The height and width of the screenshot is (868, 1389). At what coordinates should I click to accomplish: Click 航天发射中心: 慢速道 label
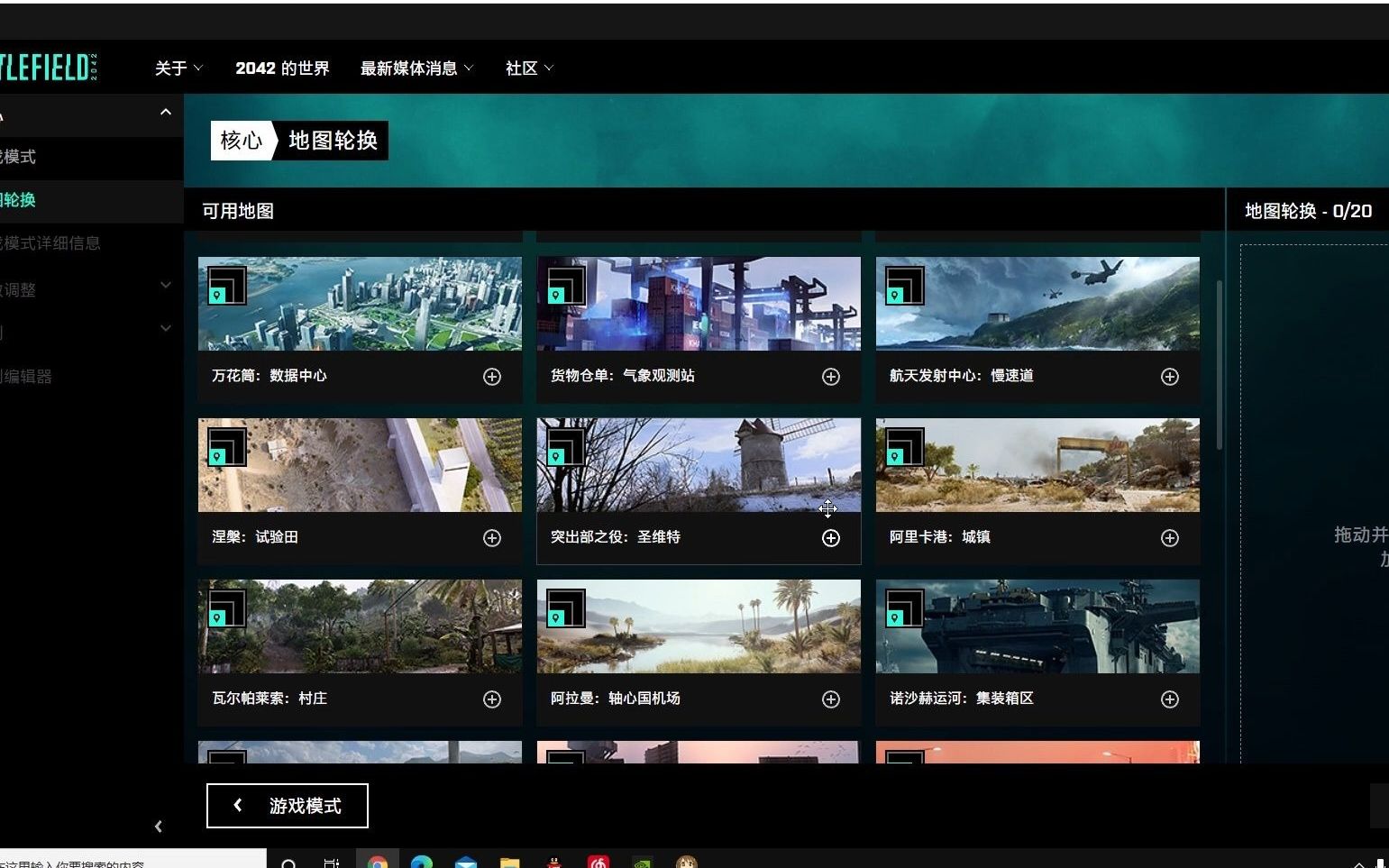(962, 376)
